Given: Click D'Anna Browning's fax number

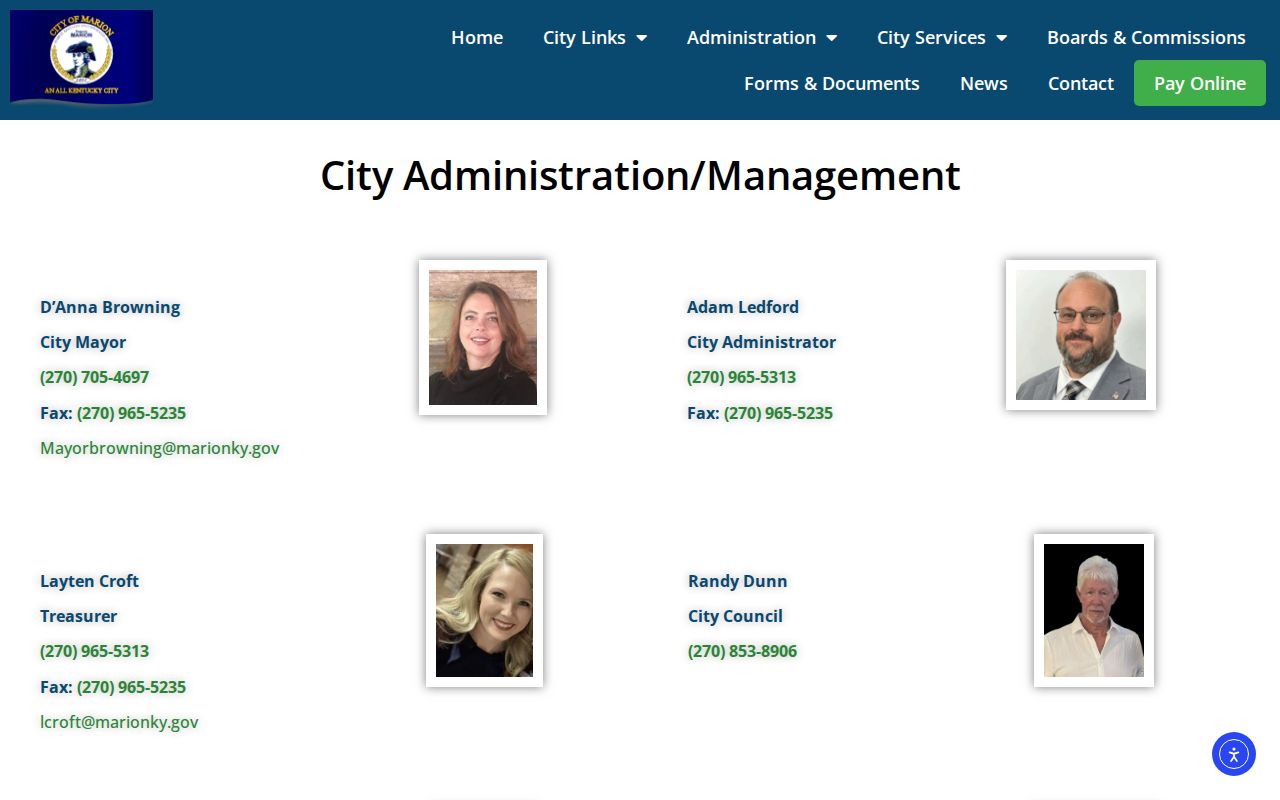Looking at the screenshot, I should click(x=131, y=413).
